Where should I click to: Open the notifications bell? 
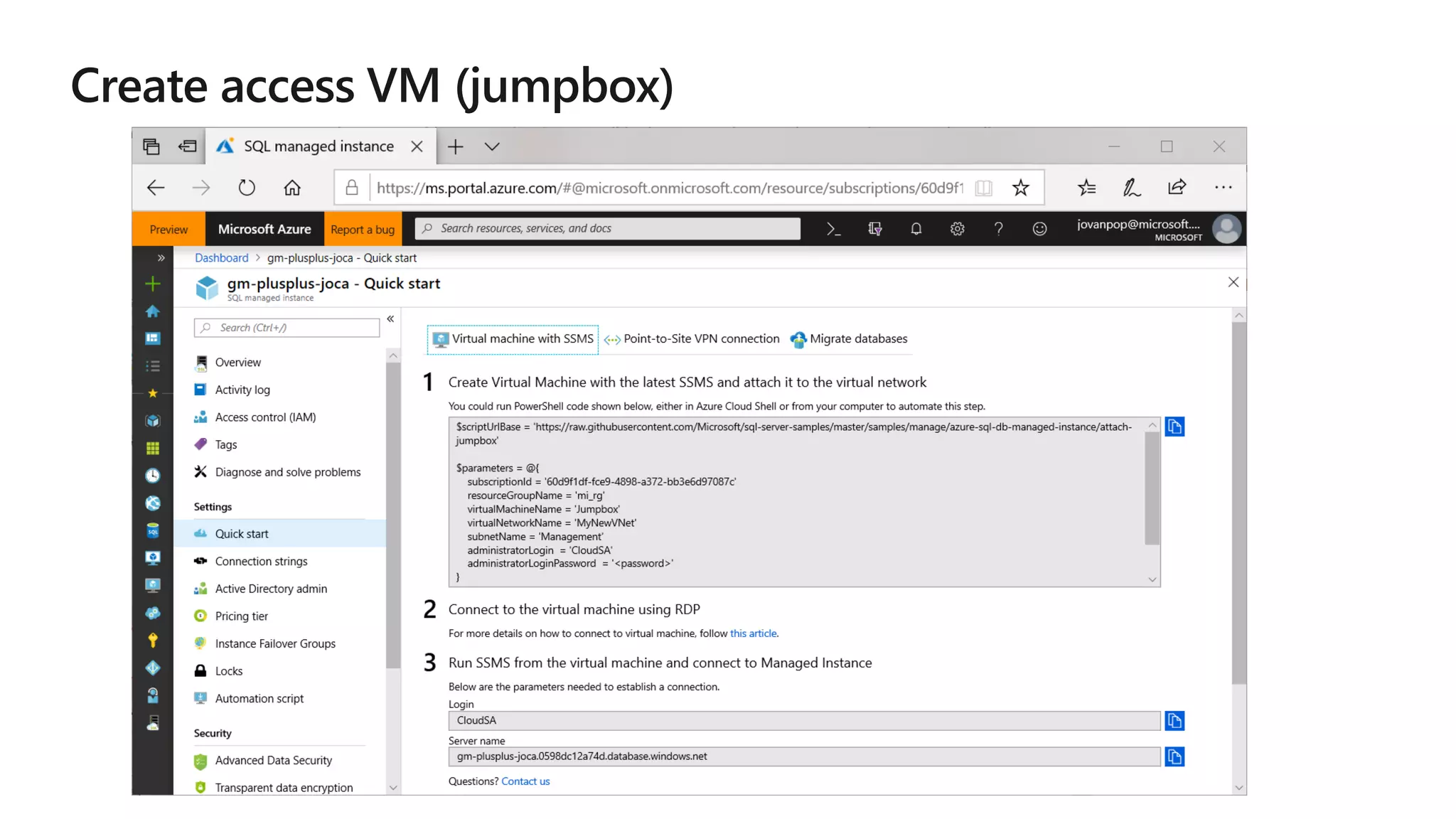point(916,229)
